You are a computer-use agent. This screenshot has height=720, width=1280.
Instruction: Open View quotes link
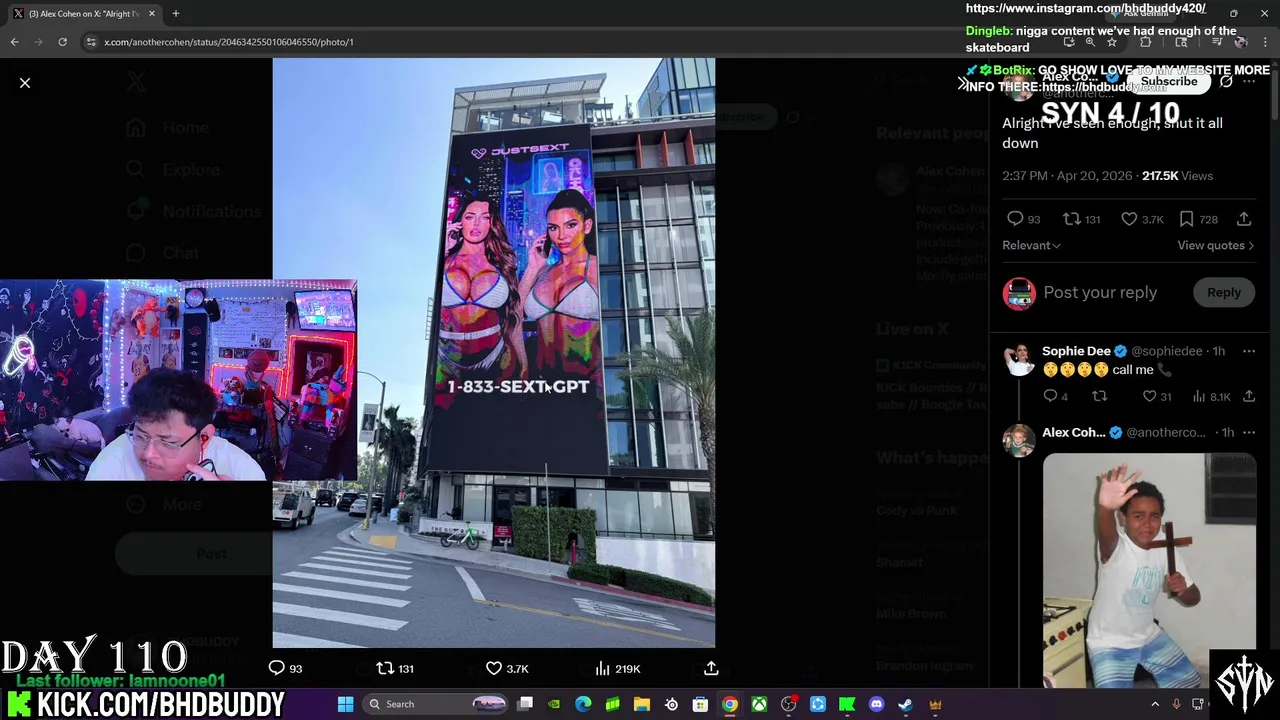(1215, 245)
